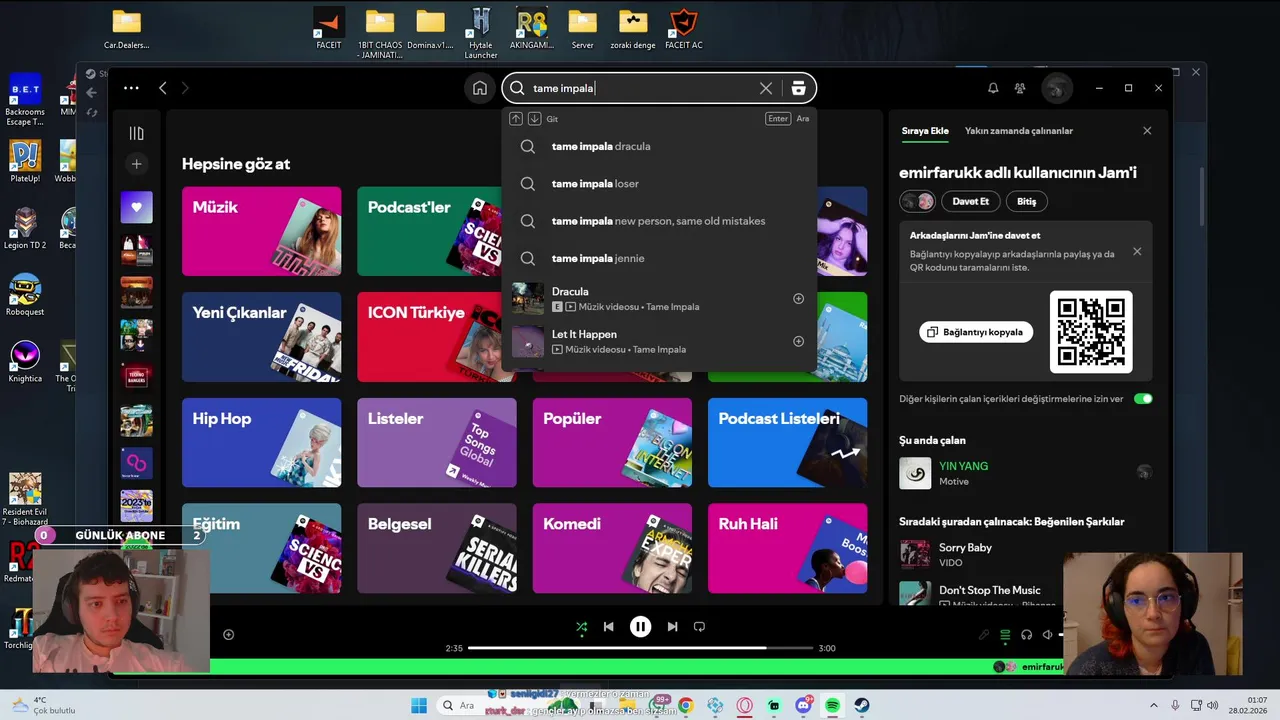Viewport: 1280px width, 720px height.
Task: Click Bağlantıyı kopyala button
Action: 976,332
